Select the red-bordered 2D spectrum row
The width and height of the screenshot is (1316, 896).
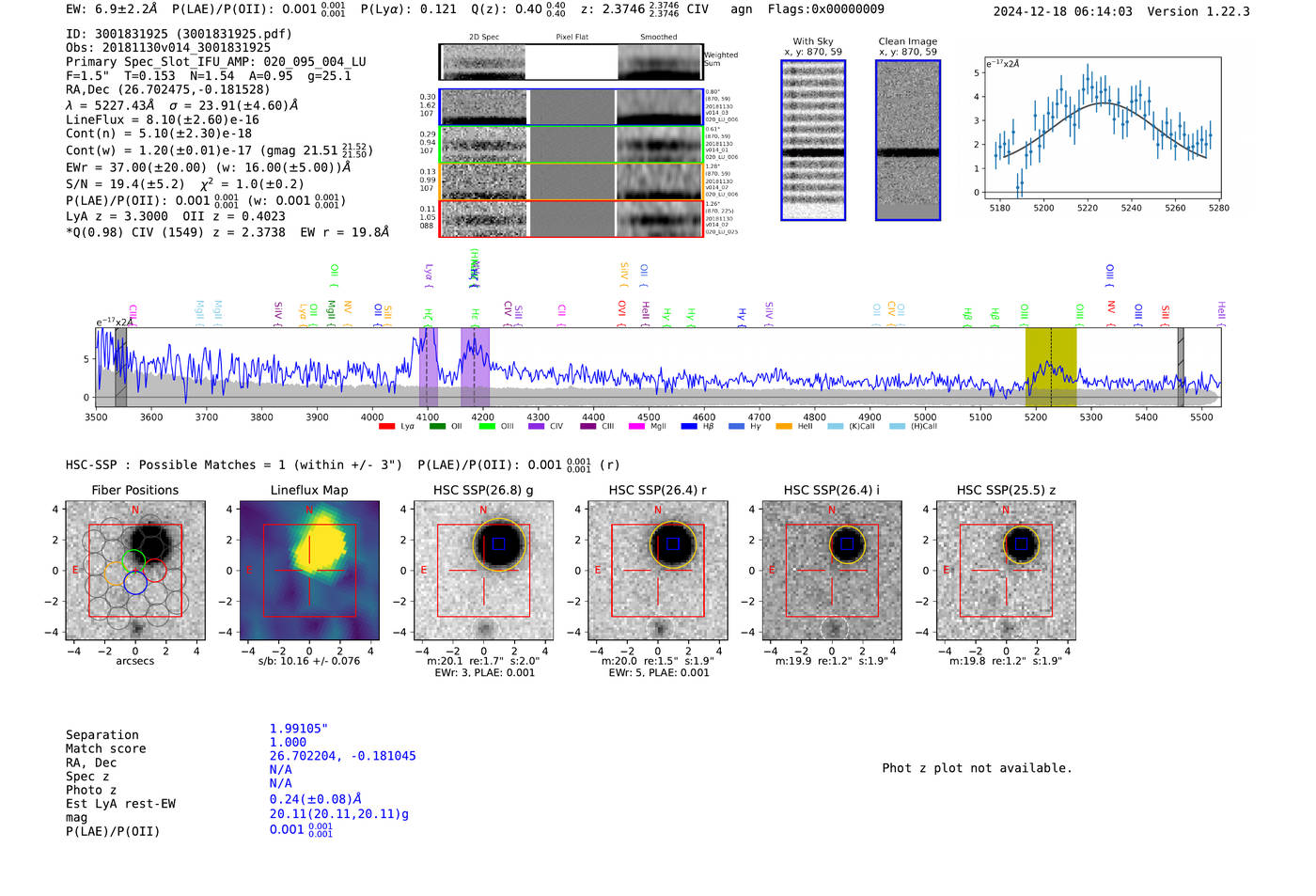click(572, 218)
